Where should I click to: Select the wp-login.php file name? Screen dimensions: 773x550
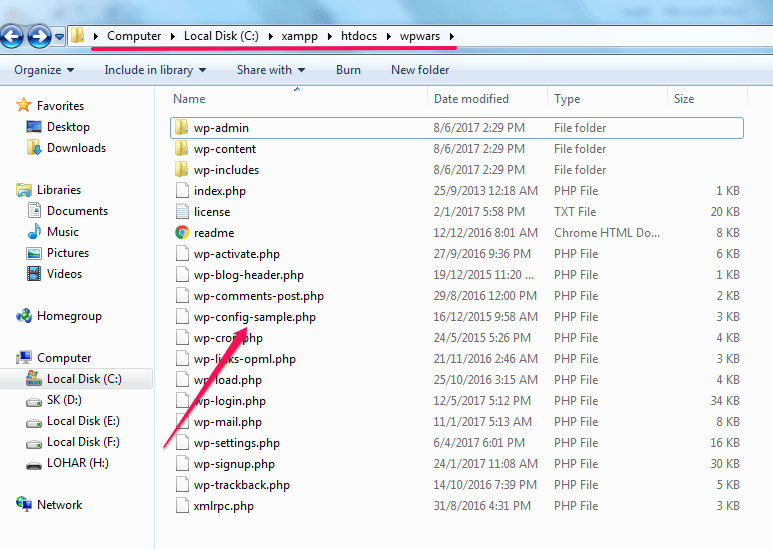(229, 401)
